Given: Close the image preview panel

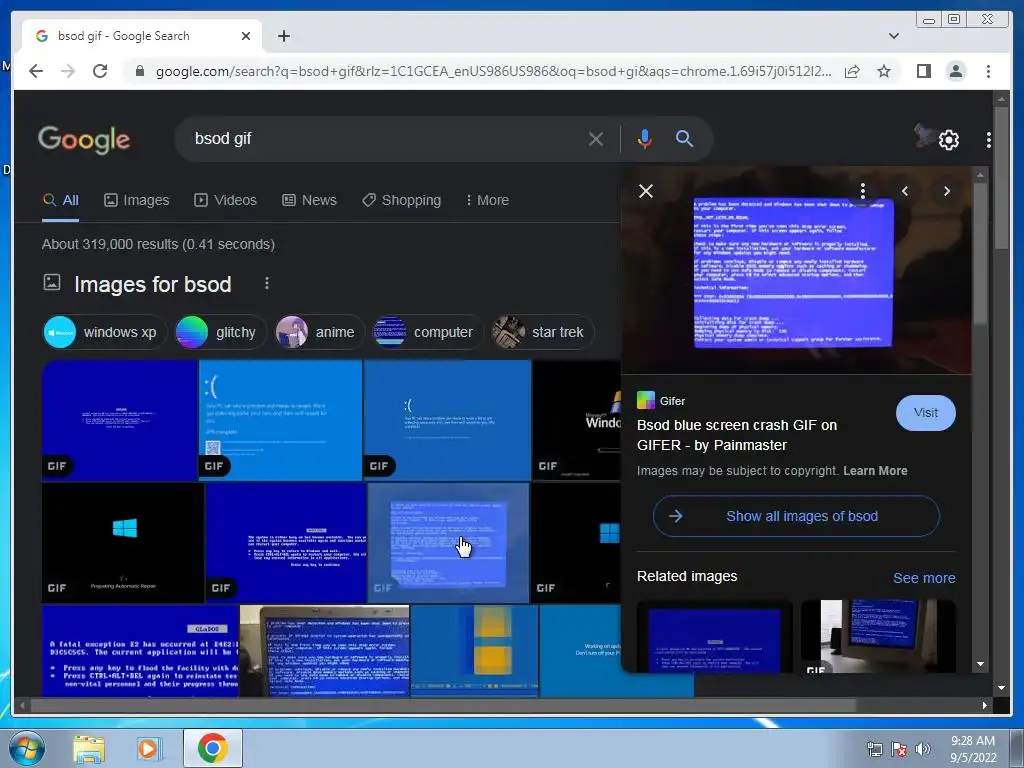Looking at the screenshot, I should tap(645, 191).
